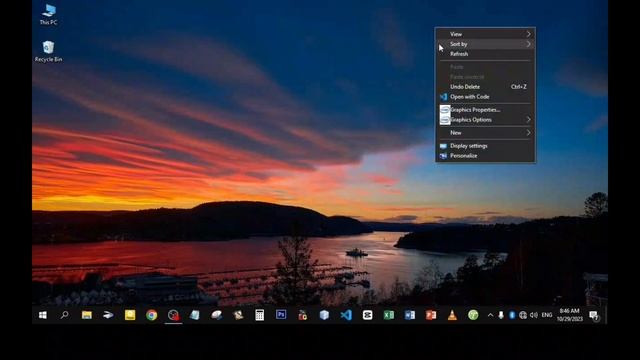Open taskbar search magnifier

[64, 315]
